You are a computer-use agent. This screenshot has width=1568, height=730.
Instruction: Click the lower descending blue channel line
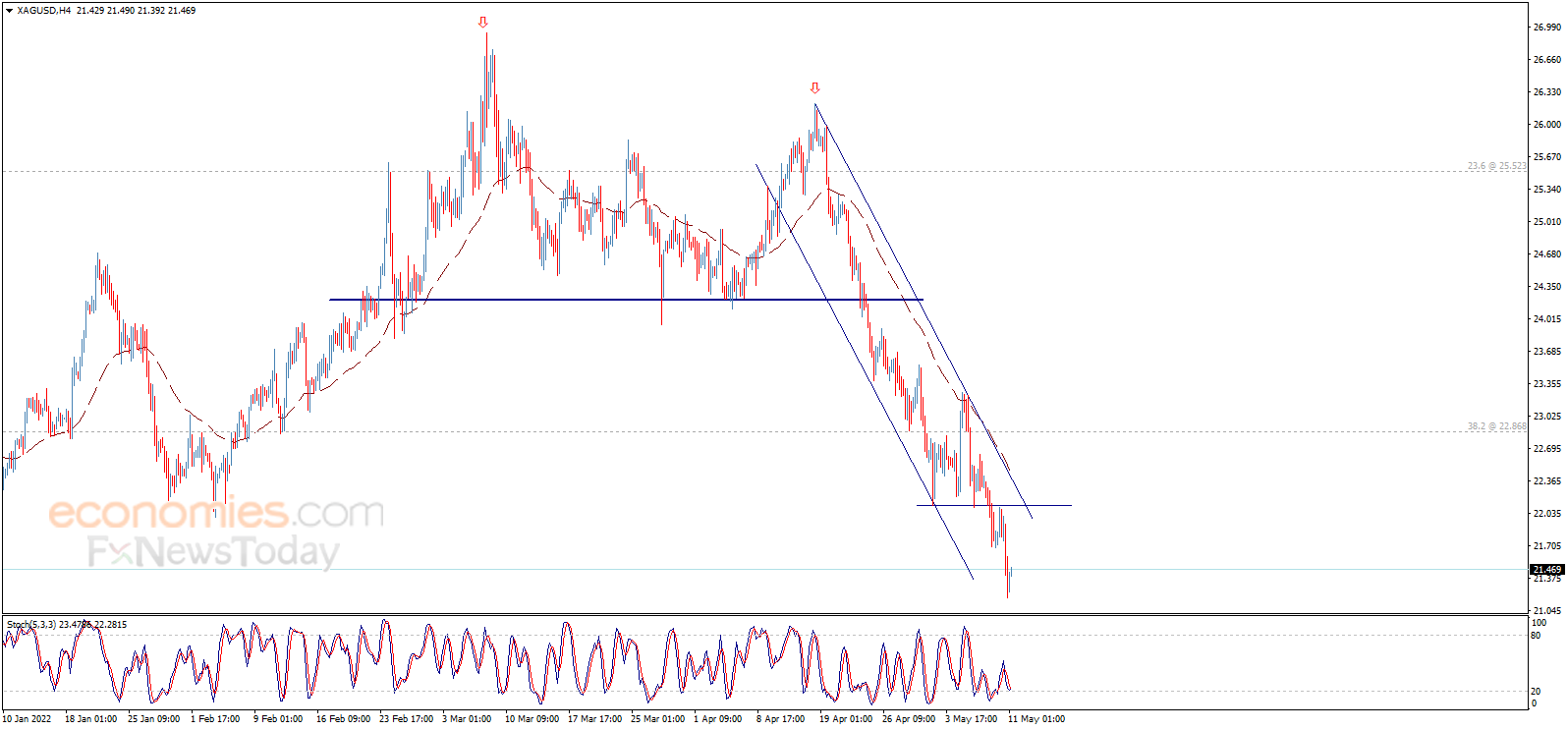click(865, 371)
